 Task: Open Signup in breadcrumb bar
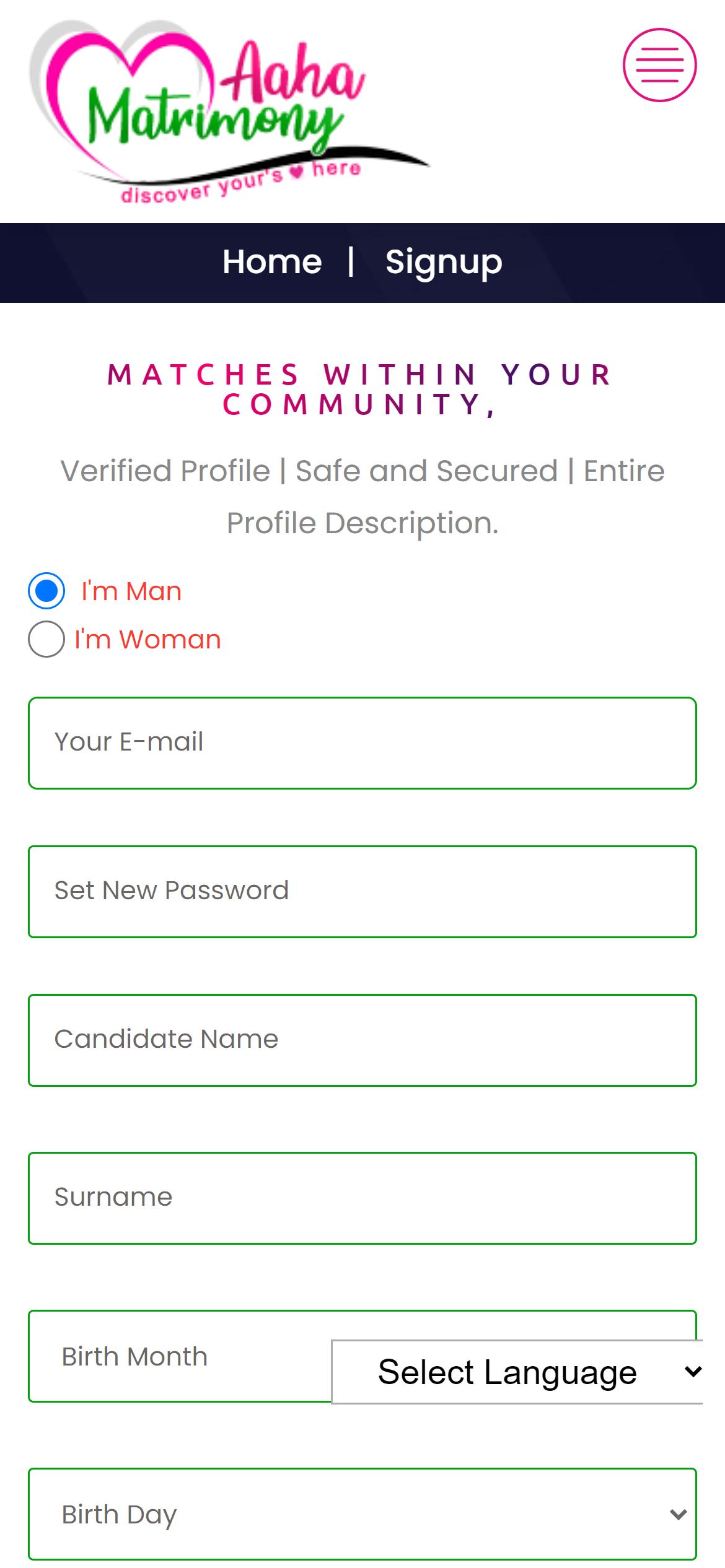point(444,262)
